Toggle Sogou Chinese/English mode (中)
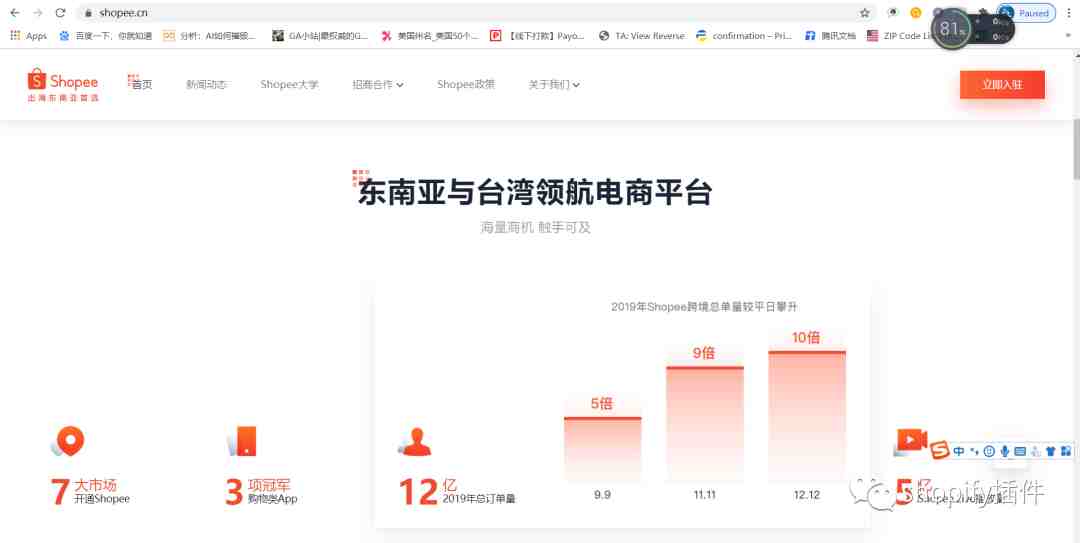This screenshot has height=543, width=1080. (959, 451)
